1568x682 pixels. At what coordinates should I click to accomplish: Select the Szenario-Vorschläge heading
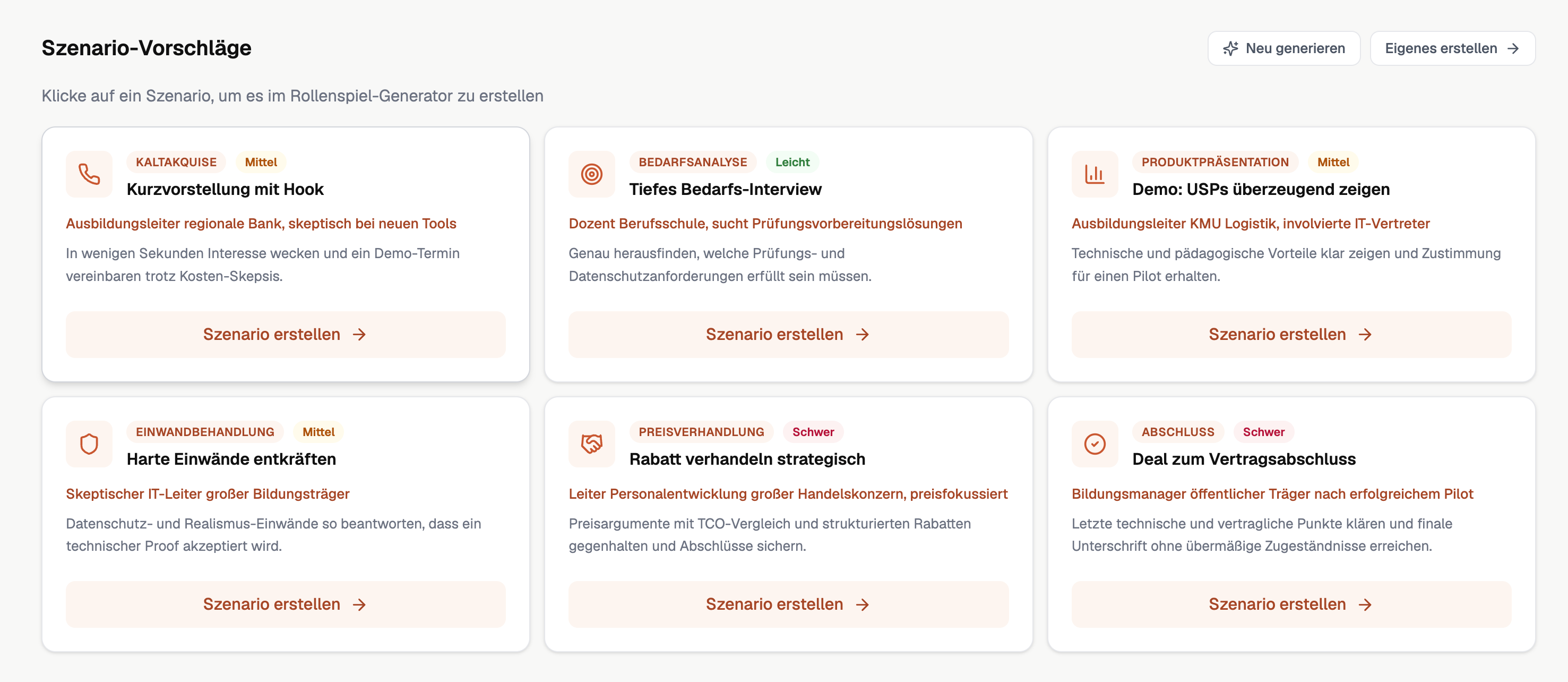[146, 47]
